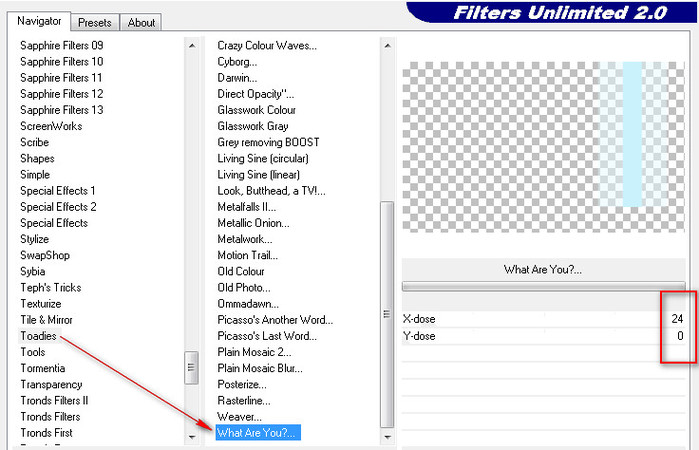The height and width of the screenshot is (450, 699).
Task: Choose Metalfalls II filter
Action: click(247, 207)
